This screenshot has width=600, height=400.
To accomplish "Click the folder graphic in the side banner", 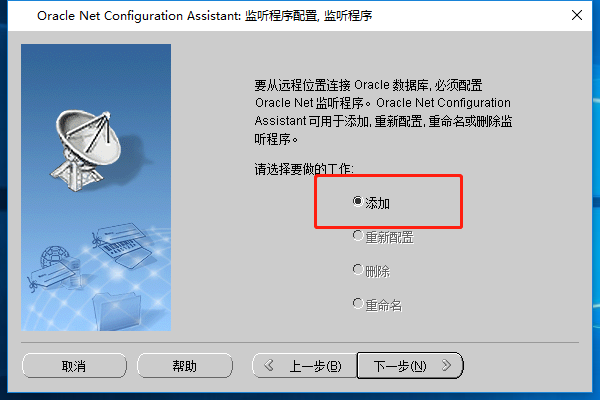I will click(117, 311).
